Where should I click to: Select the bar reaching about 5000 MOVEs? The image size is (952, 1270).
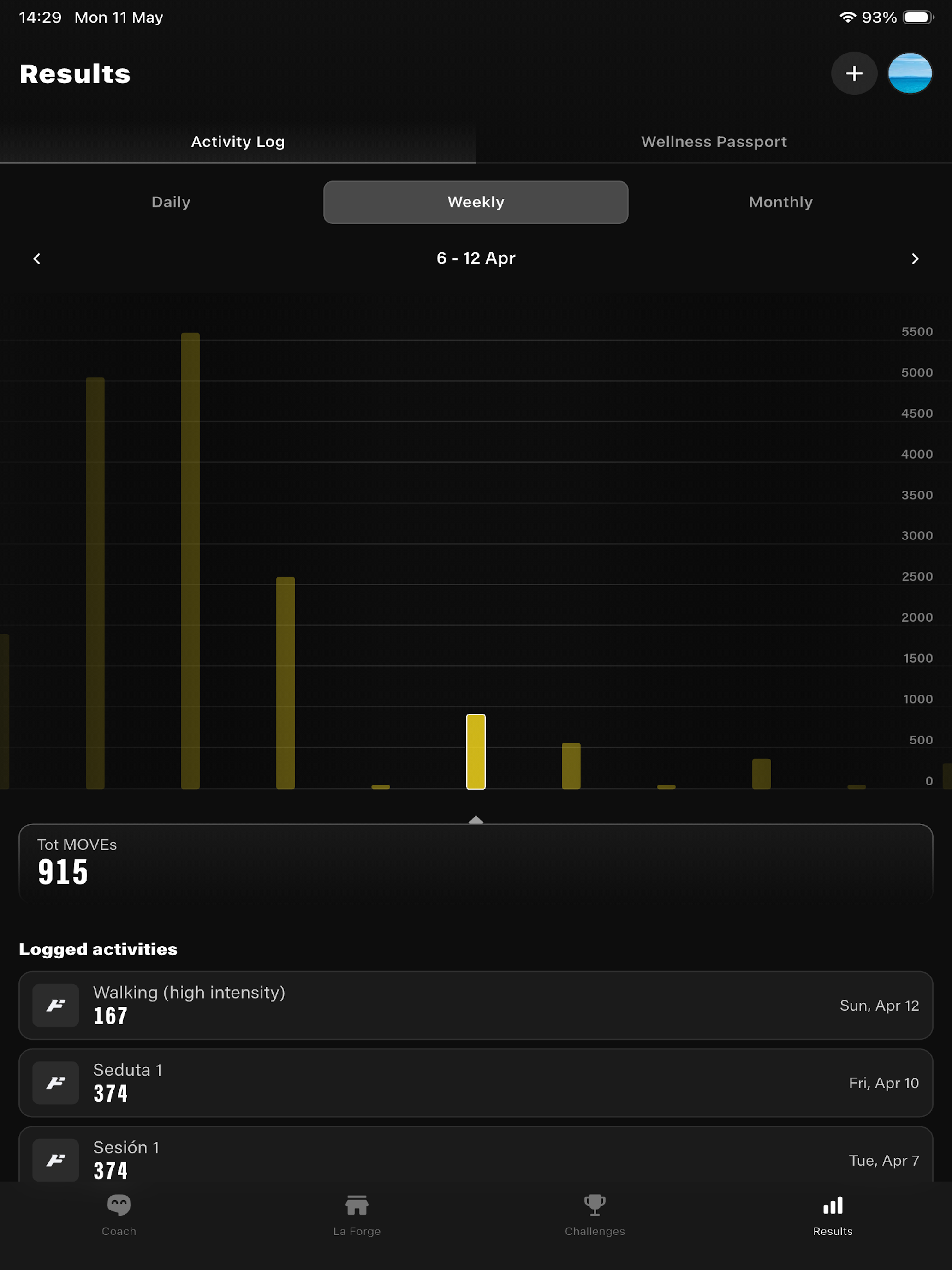(x=95, y=583)
